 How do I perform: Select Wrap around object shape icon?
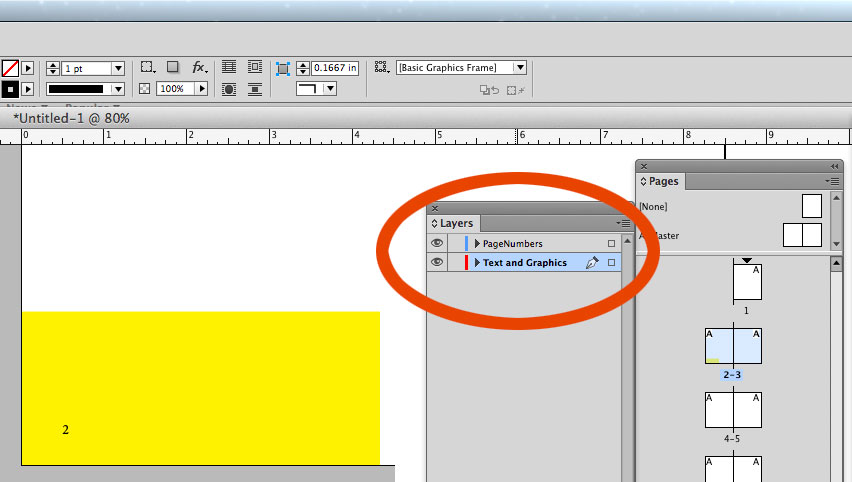pos(229,89)
